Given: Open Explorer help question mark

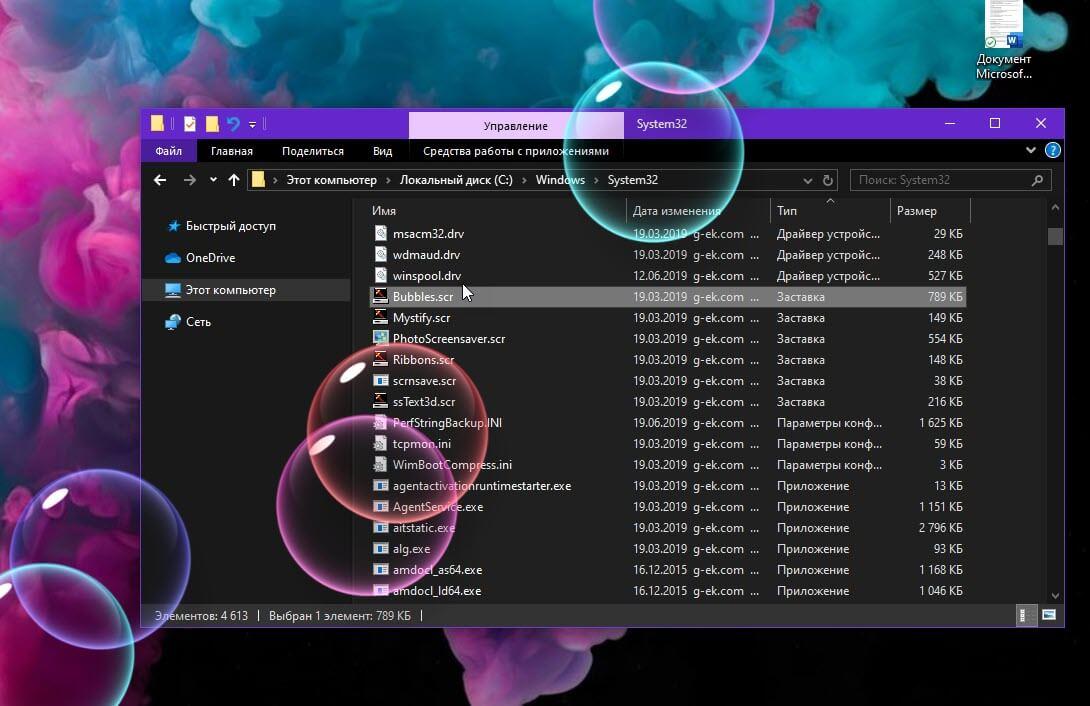Looking at the screenshot, I should (1052, 150).
